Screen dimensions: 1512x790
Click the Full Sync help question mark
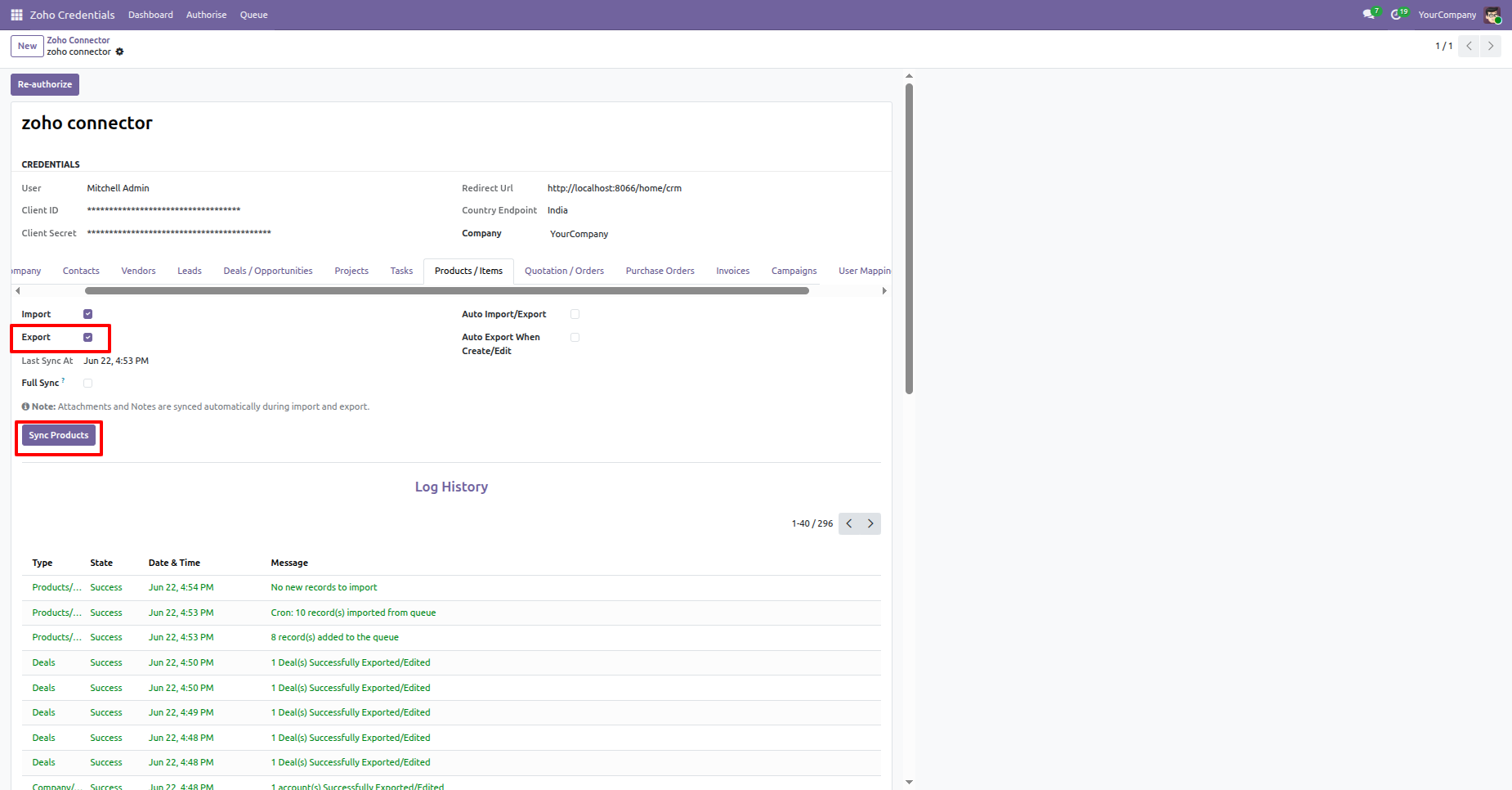(x=63, y=380)
